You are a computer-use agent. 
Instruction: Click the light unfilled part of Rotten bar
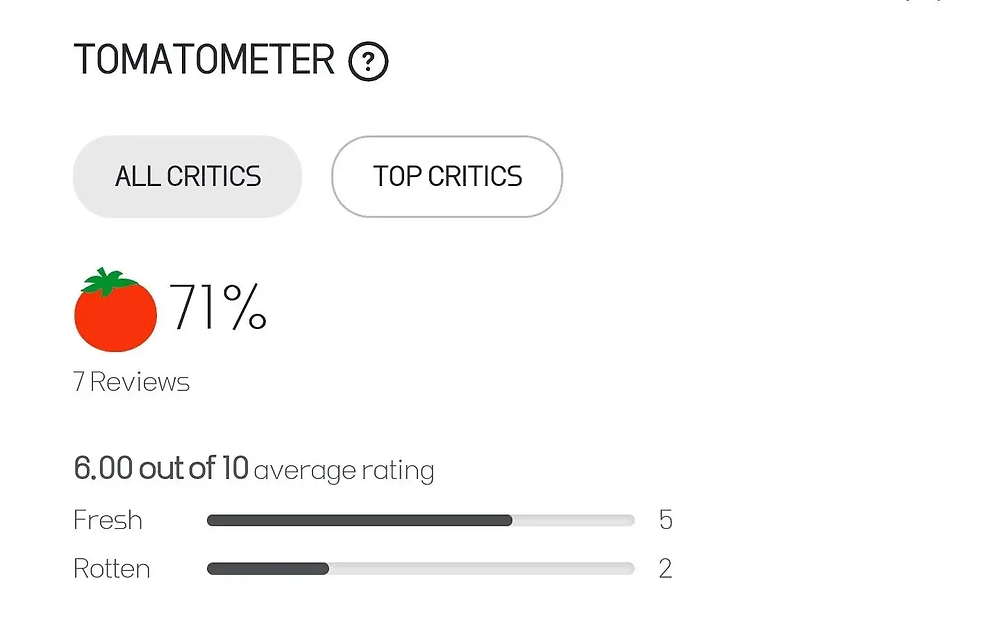pos(482,569)
